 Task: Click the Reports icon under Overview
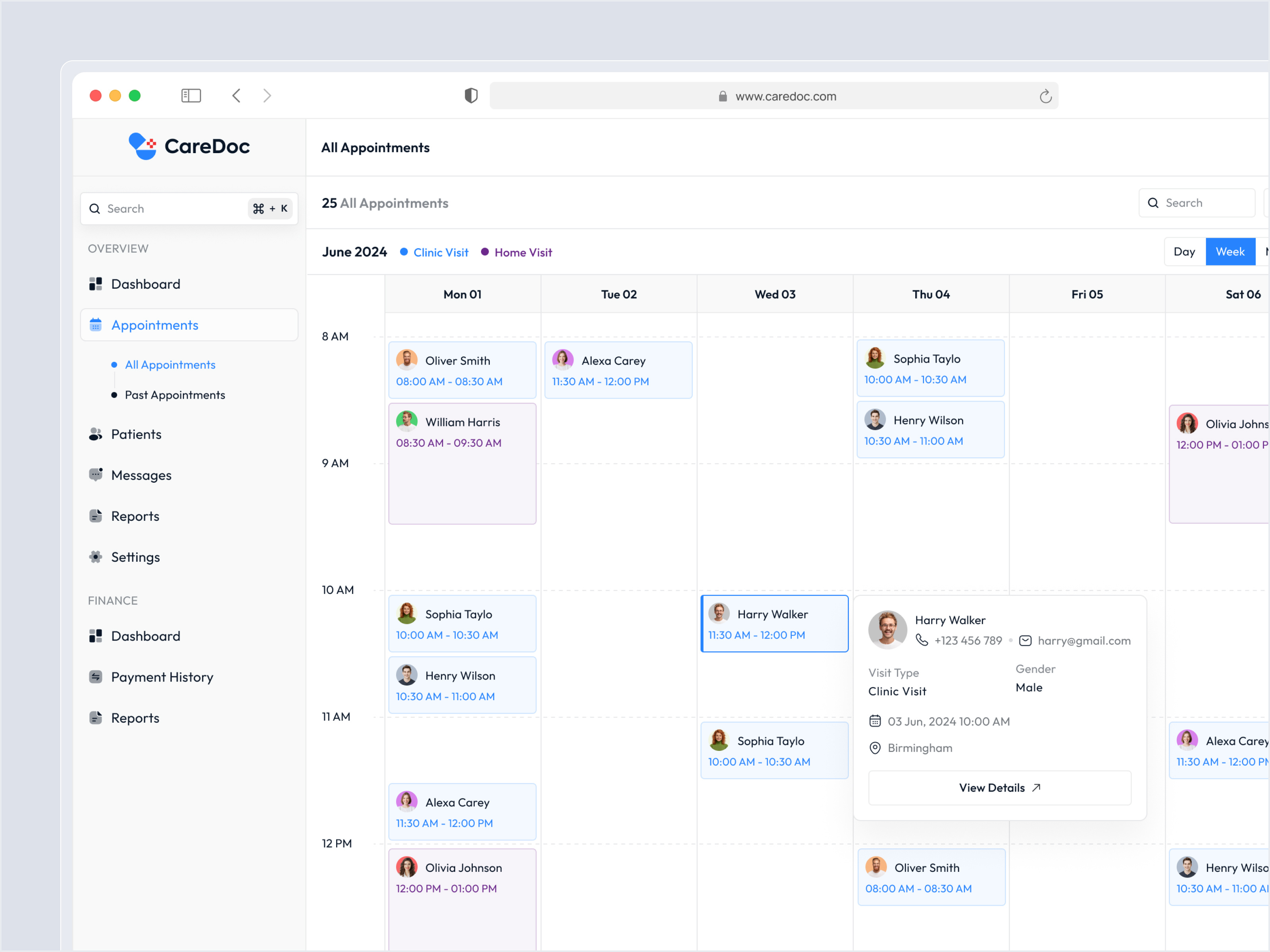(x=95, y=516)
